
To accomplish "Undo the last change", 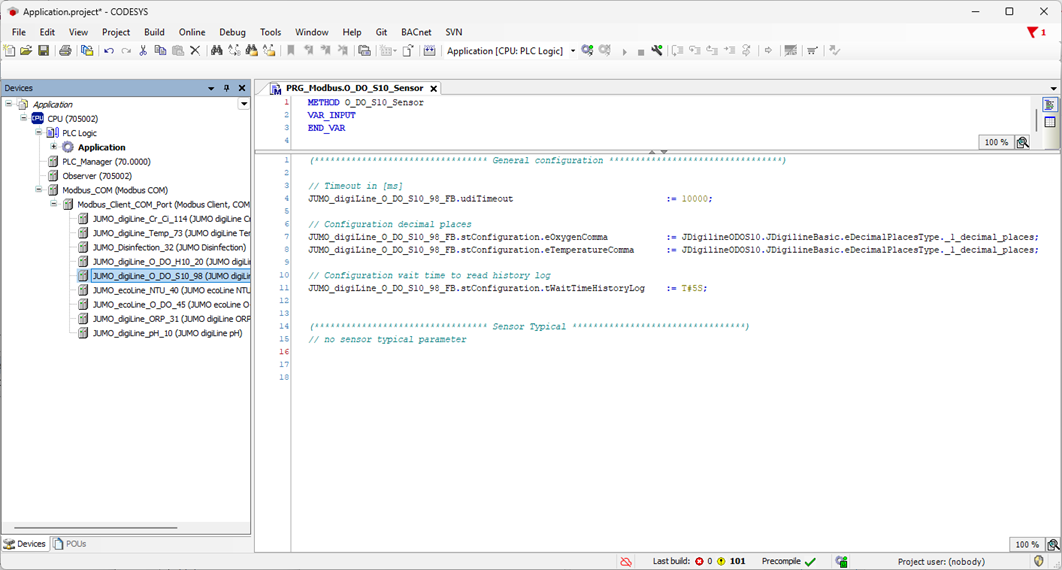I will [x=108, y=51].
